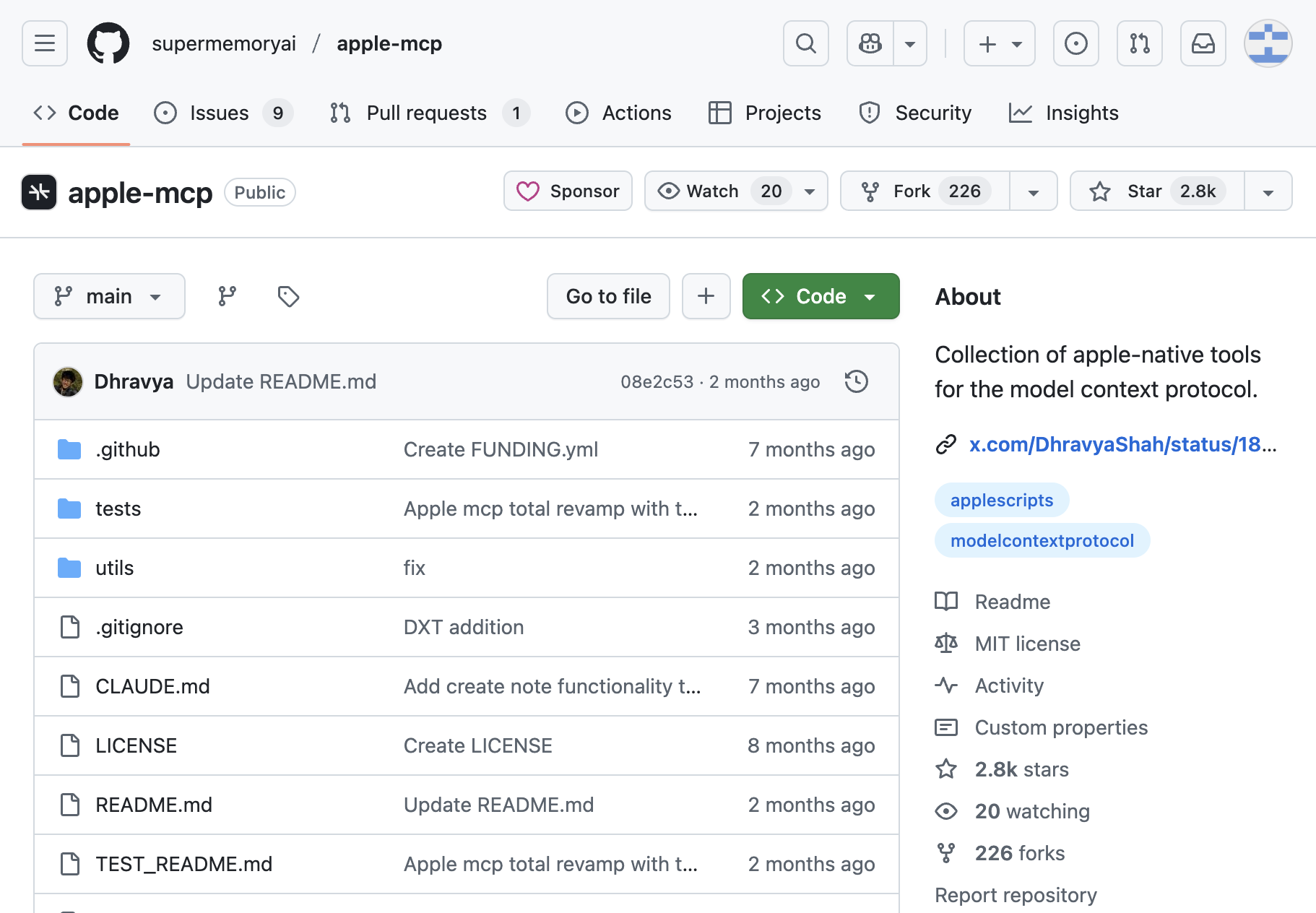The height and width of the screenshot is (913, 1316).
Task: Open the tags icon next to branches
Action: [x=288, y=296]
